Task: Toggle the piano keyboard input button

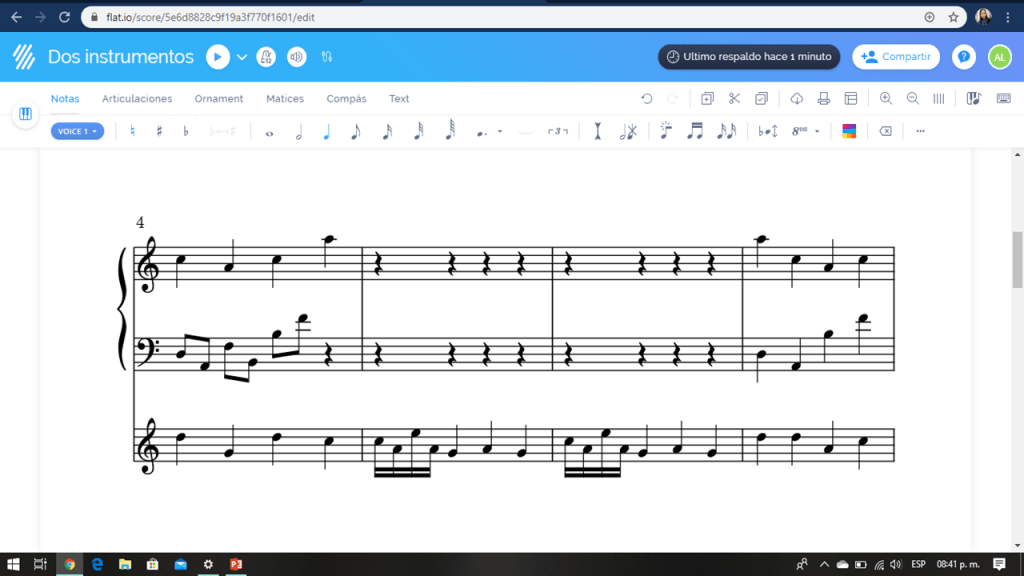Action: [x=25, y=115]
